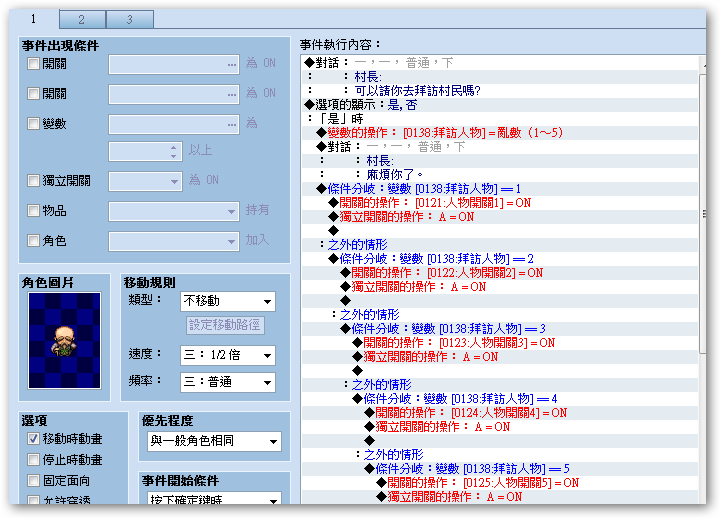Open the 角色 actor dropdown

click(174, 242)
